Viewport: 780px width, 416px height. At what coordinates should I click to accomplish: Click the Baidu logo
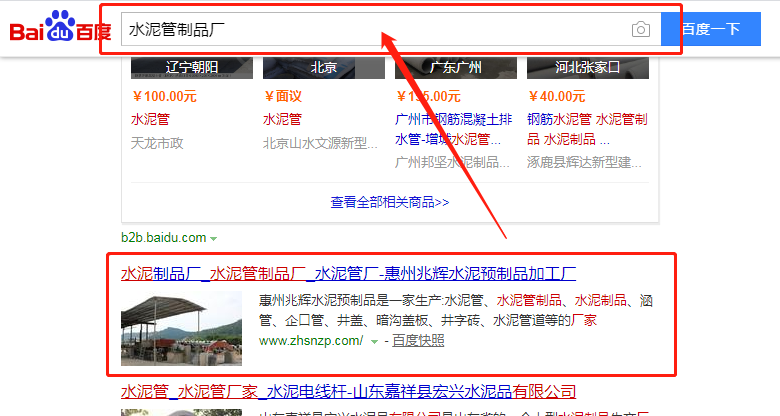pyautogui.click(x=60, y=29)
